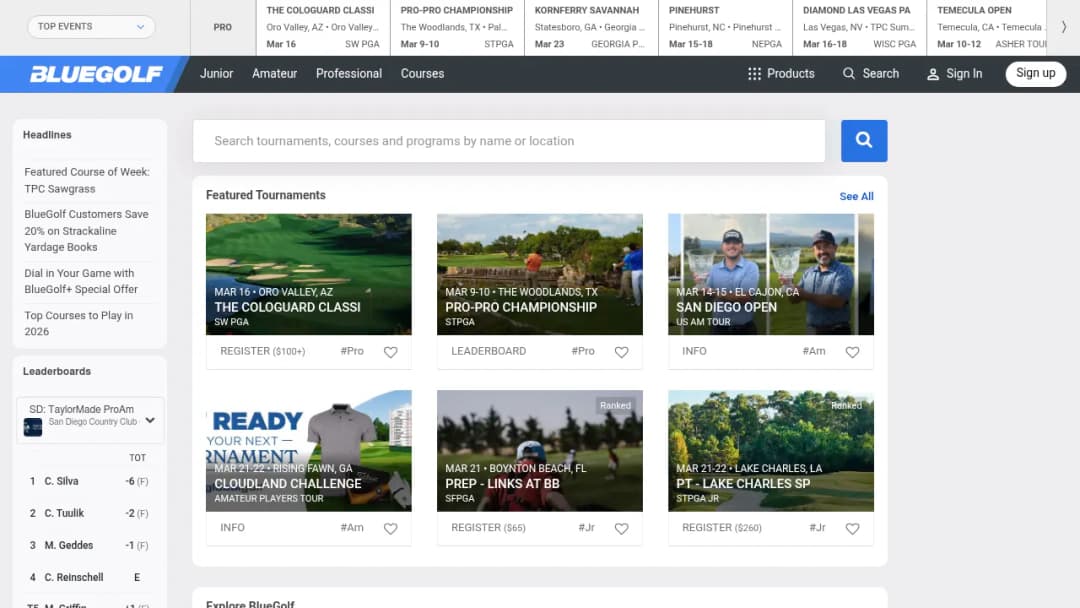Select Pinehurst event in top events bar
Image resolution: width=1080 pixels, height=608 pixels.
725,27
